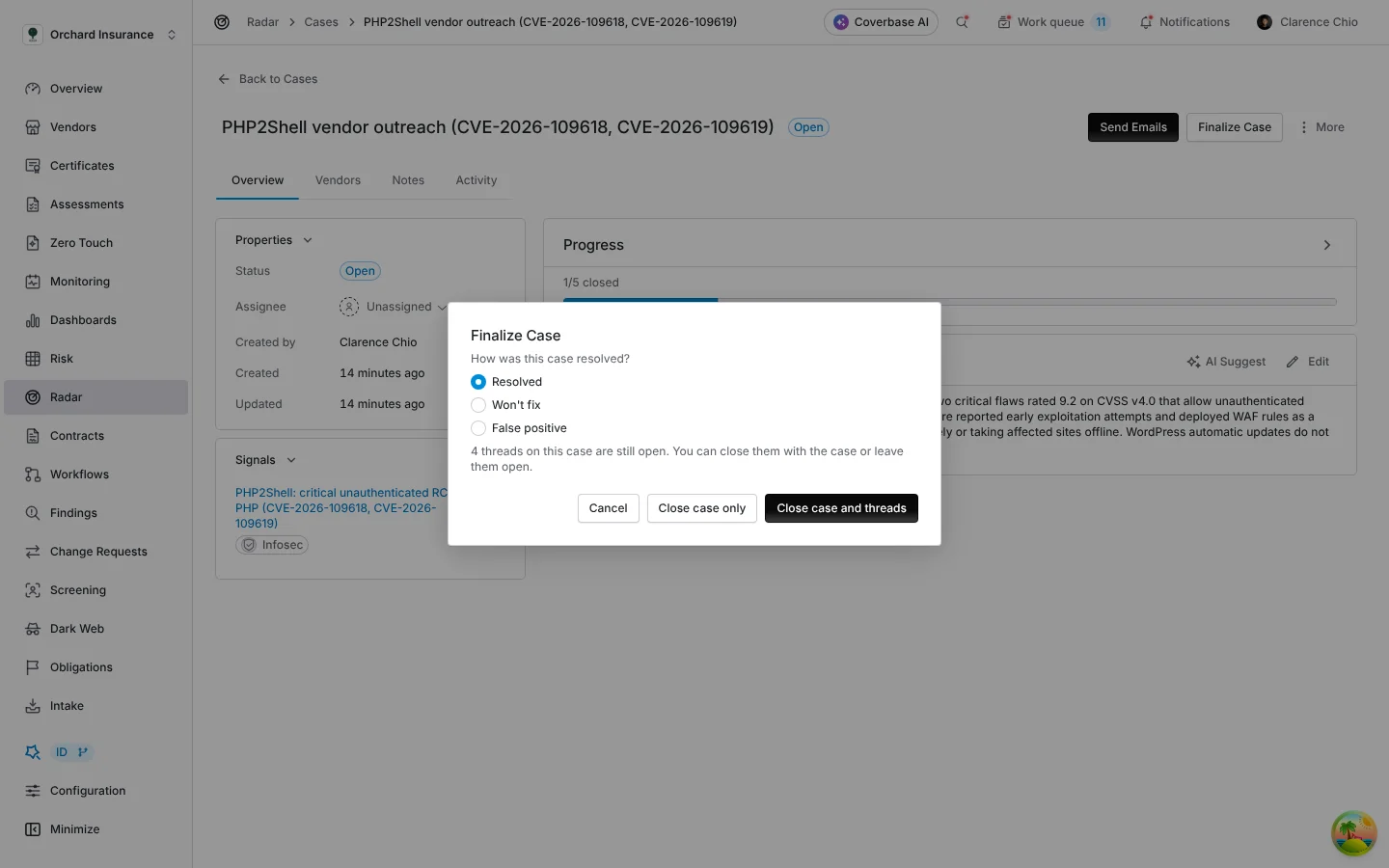Click the Findings magnifier icon

[x=33, y=513]
